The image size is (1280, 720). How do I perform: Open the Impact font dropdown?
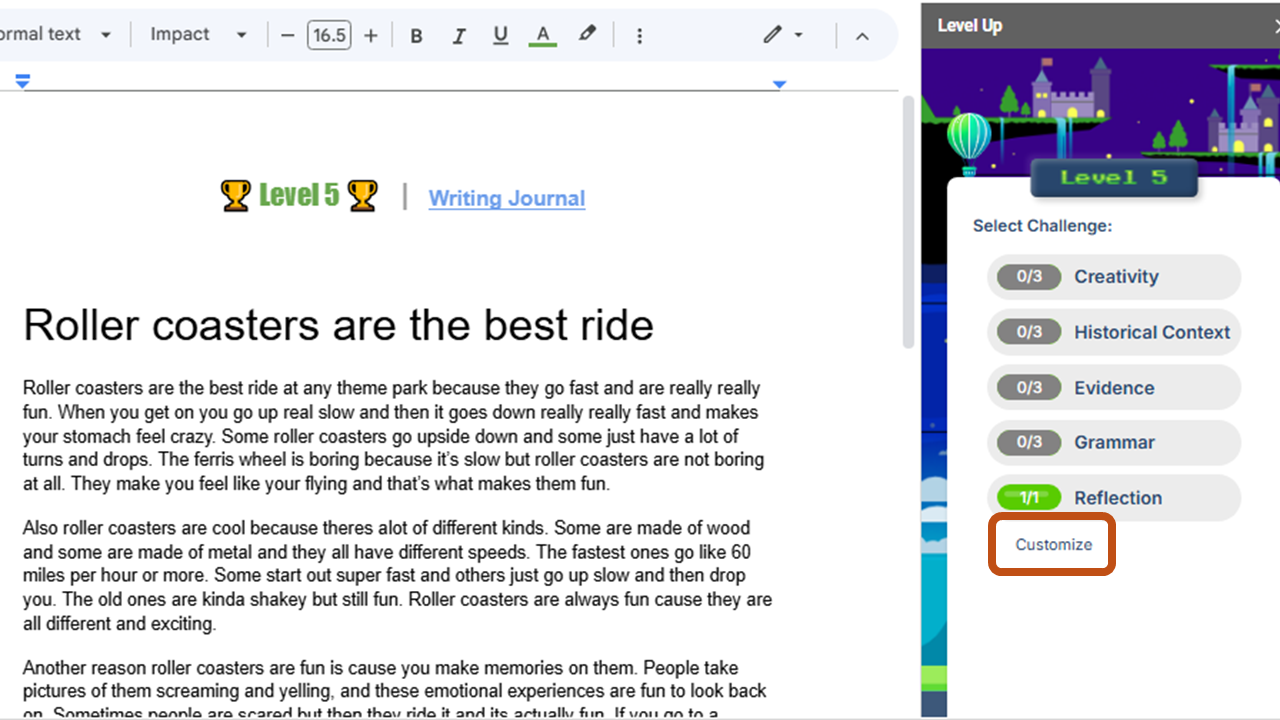198,35
